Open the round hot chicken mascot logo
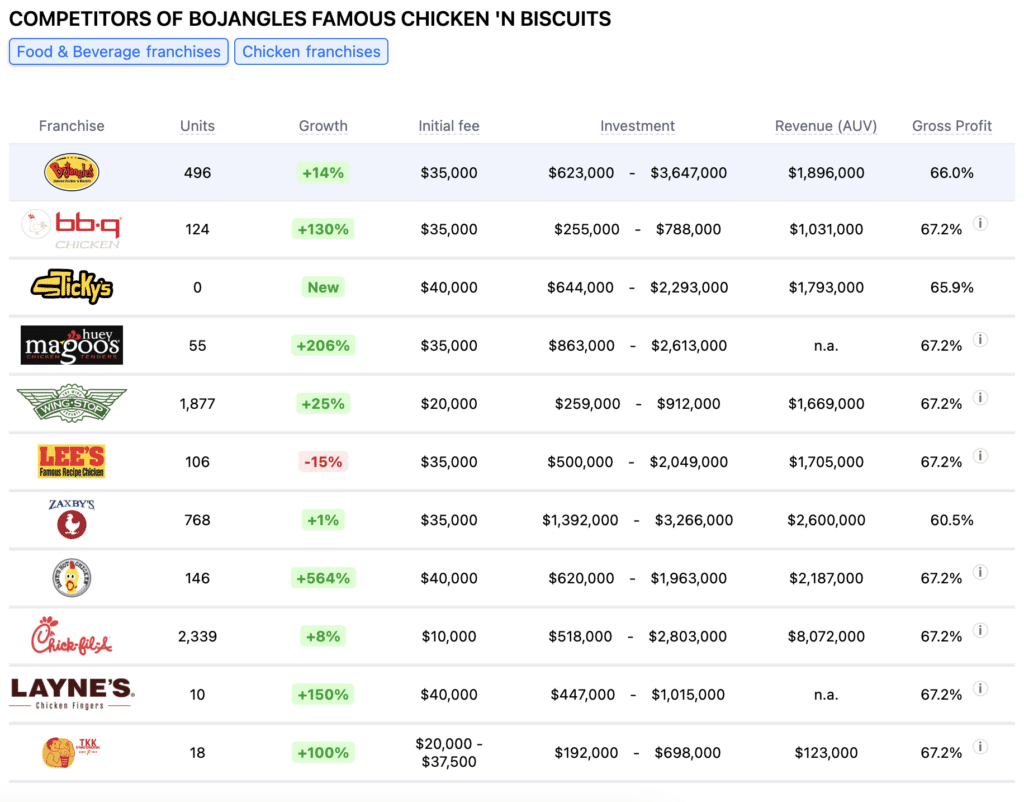The width and height of the screenshot is (1024, 802). [71, 578]
